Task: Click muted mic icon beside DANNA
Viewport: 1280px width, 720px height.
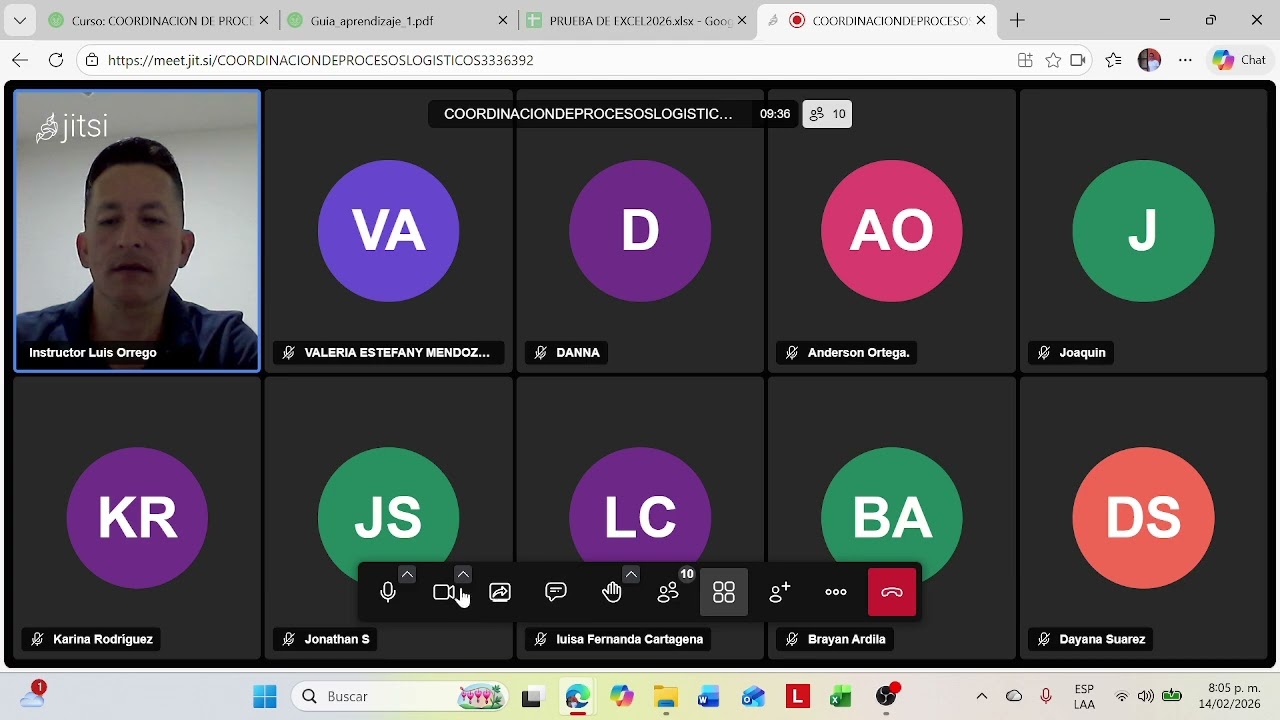Action: pyautogui.click(x=541, y=353)
